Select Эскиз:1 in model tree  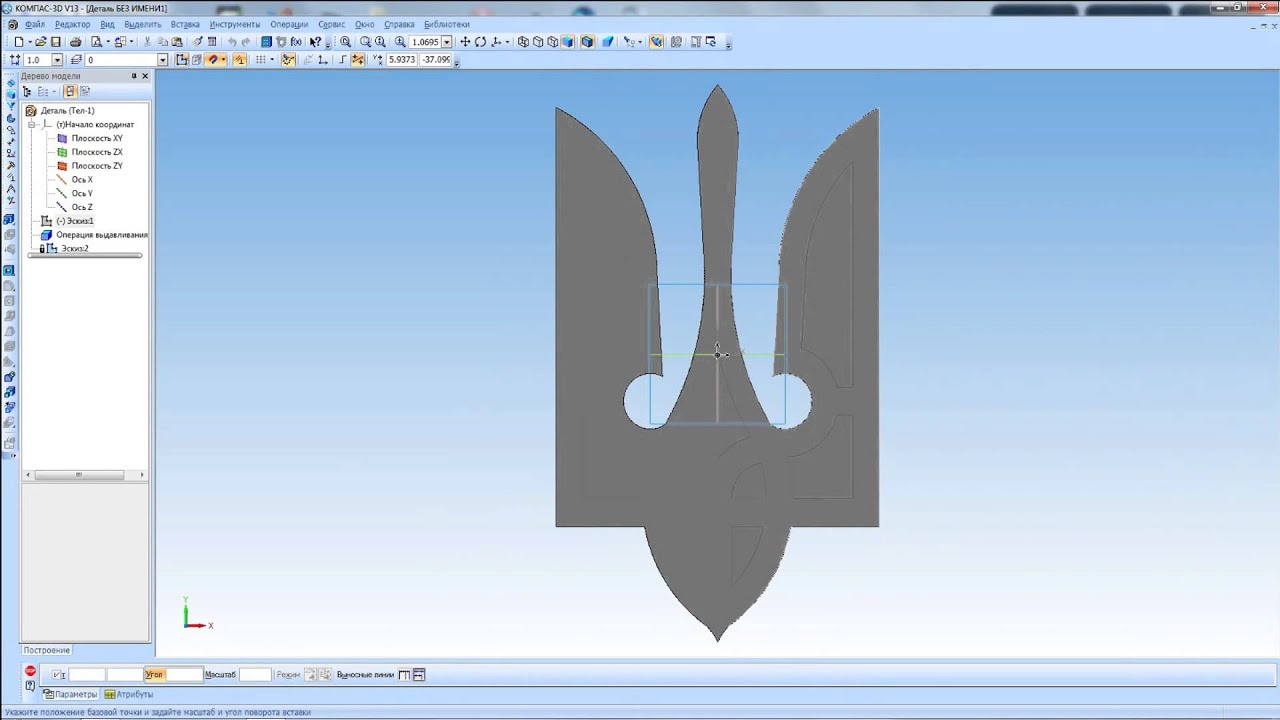(x=74, y=221)
